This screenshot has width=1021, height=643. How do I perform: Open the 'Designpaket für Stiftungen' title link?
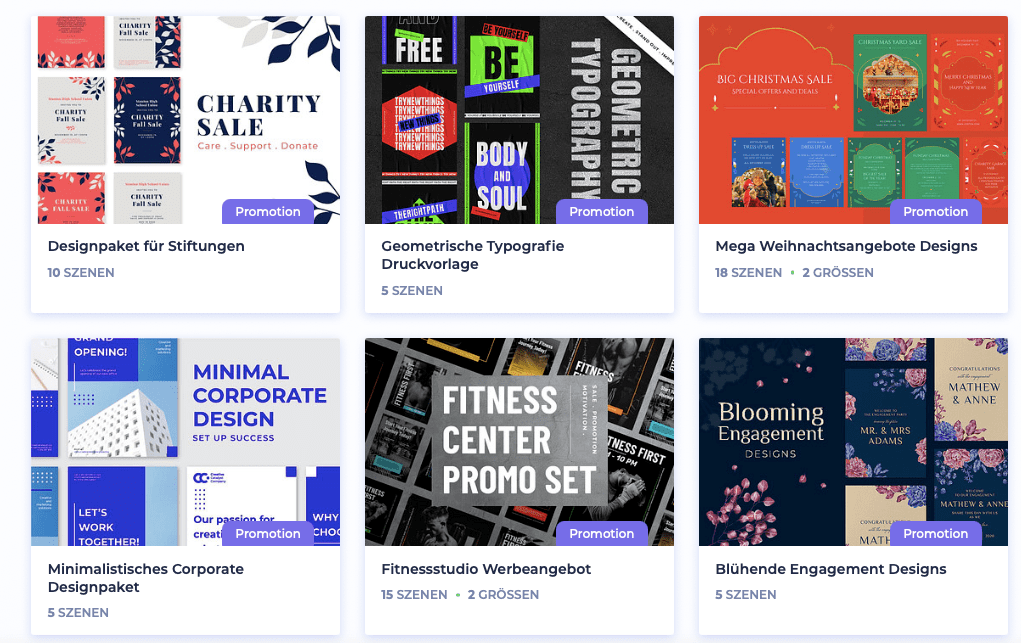[147, 246]
